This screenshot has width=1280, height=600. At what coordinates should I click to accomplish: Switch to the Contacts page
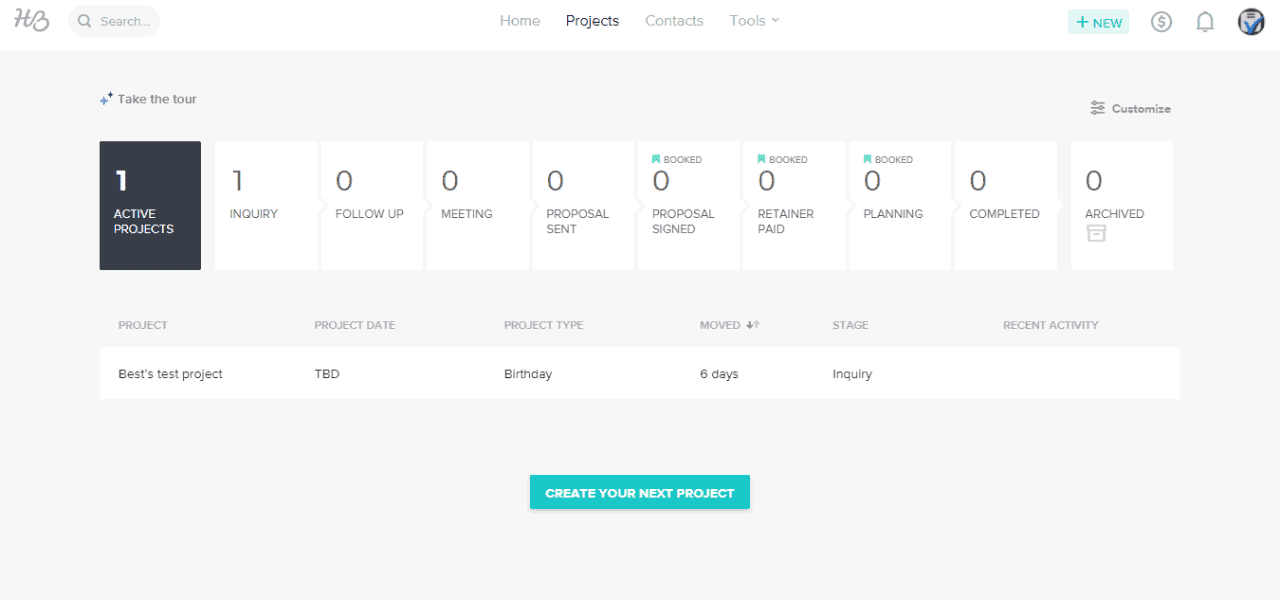[674, 20]
